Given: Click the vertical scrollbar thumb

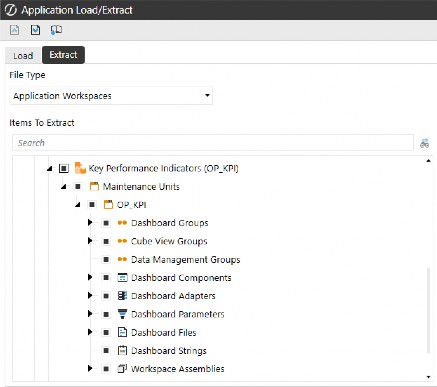Looking at the screenshot, I should (x=429, y=310).
